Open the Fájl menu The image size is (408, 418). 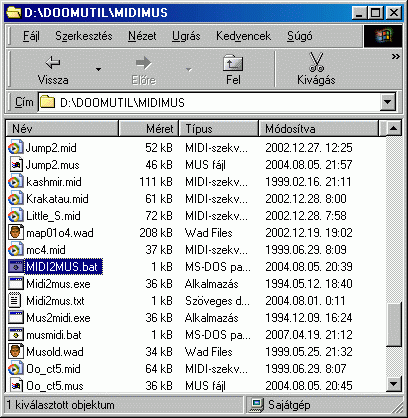[x=31, y=36]
